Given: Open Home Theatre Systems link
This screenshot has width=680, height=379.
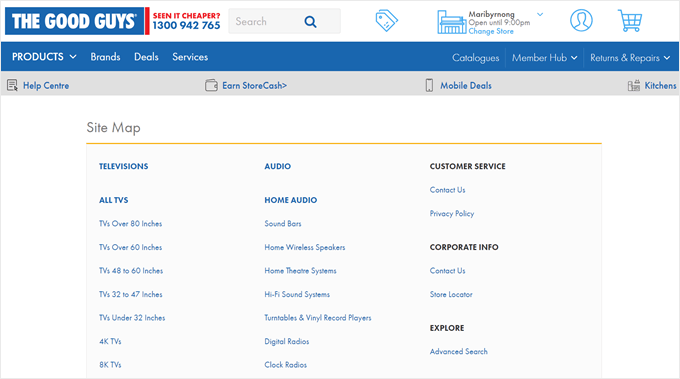Looking at the screenshot, I should coord(301,271).
